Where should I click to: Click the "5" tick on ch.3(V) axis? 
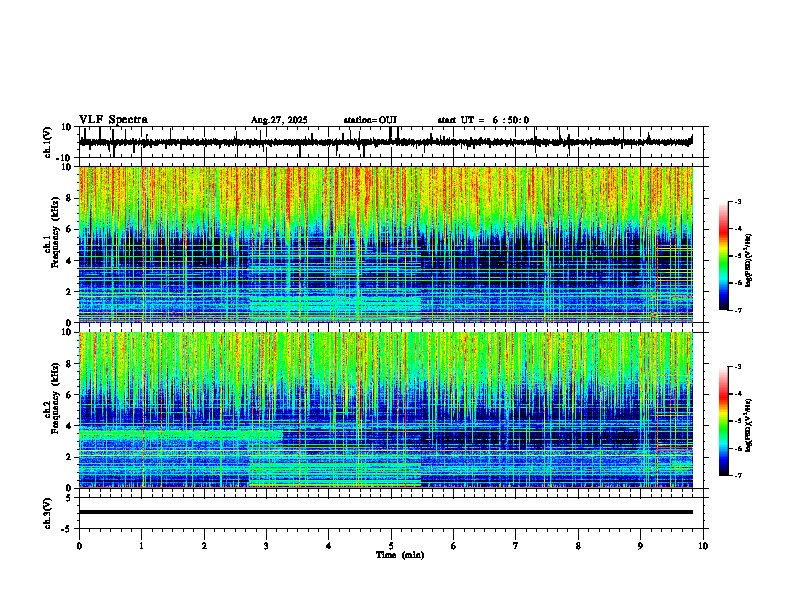[70, 498]
